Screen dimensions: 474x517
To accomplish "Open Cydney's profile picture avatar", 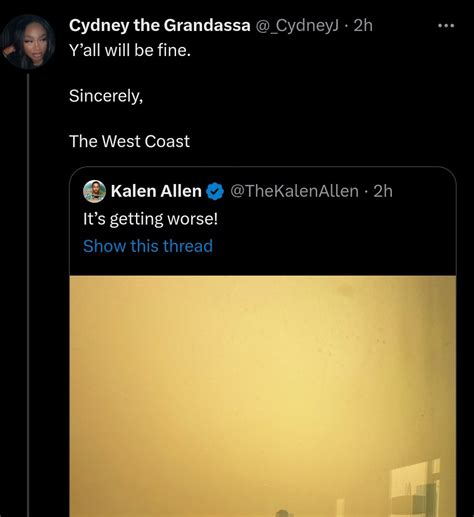I will [x=29, y=42].
